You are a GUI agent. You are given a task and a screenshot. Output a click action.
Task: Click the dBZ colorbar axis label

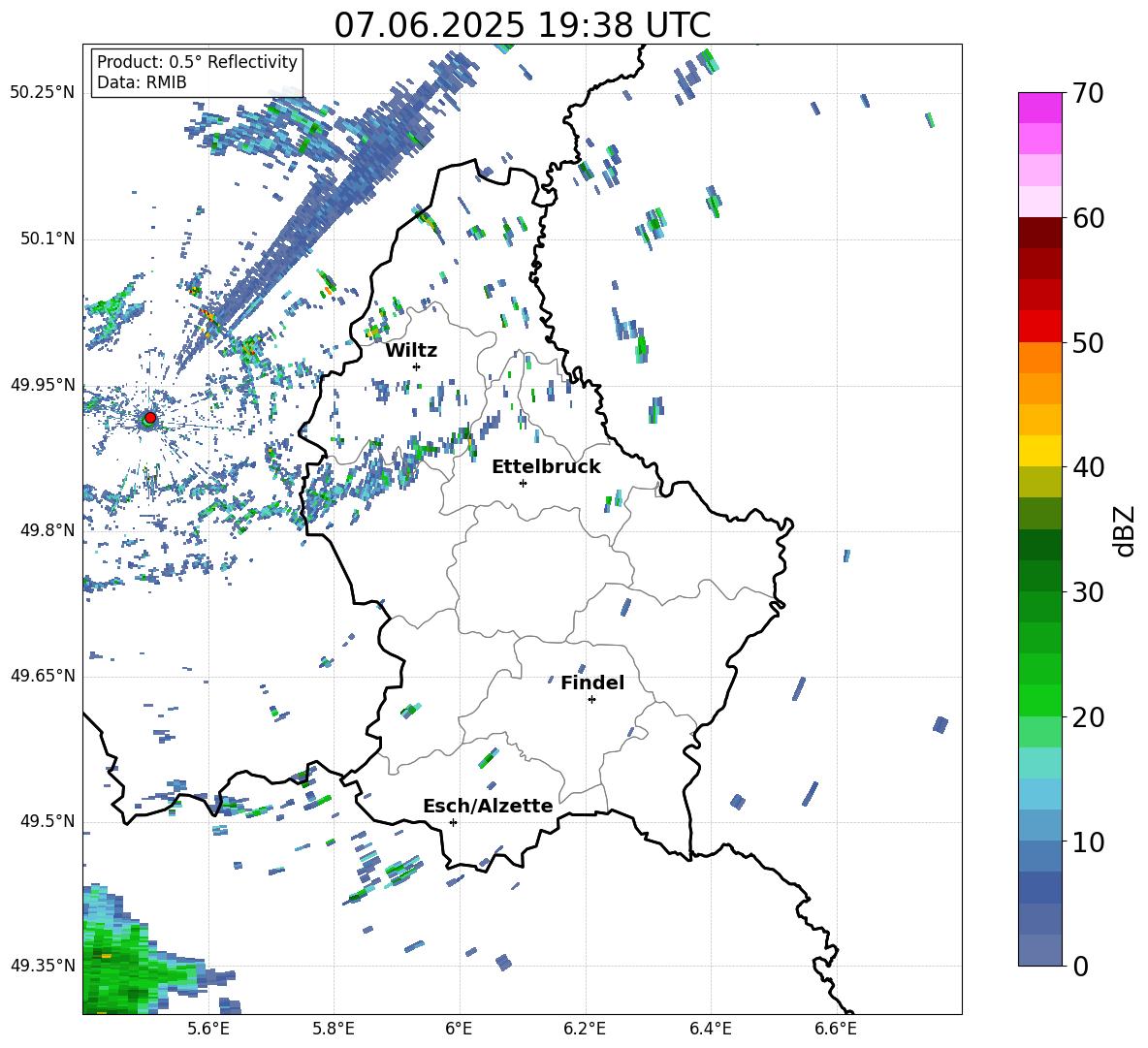point(1126,530)
